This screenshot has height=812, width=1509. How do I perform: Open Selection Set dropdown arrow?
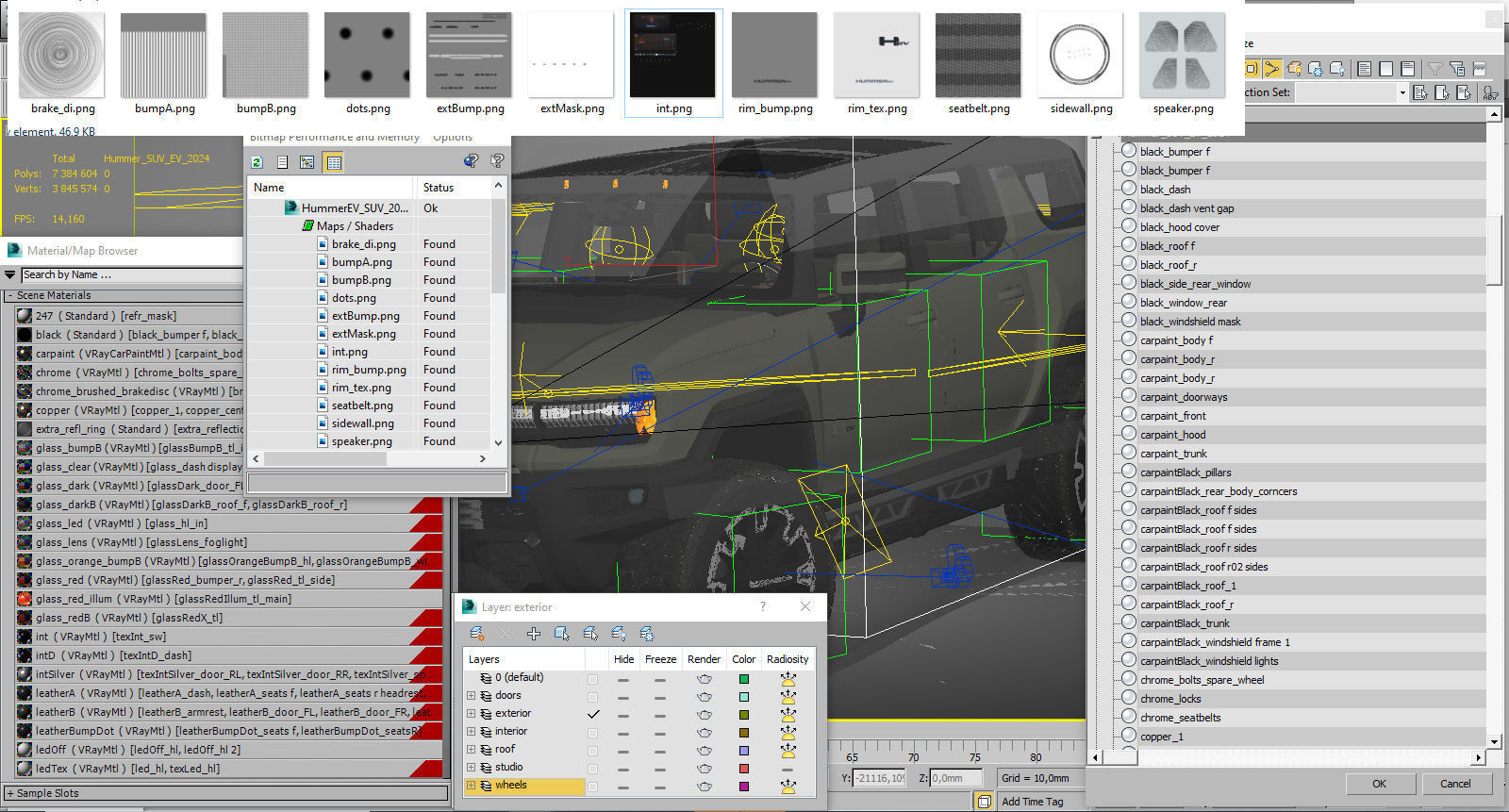coord(1402,92)
